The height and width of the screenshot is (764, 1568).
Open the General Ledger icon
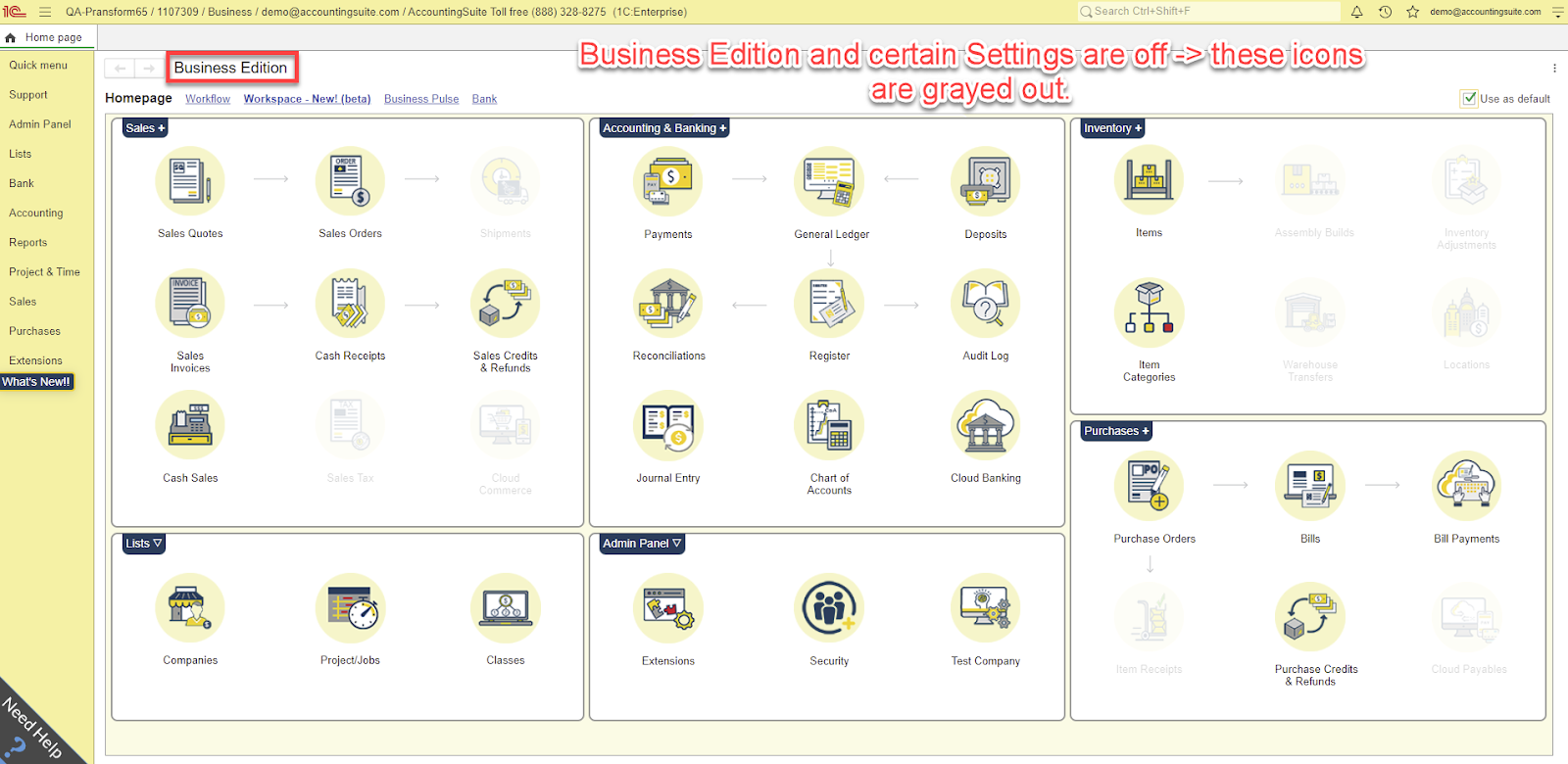(x=829, y=181)
